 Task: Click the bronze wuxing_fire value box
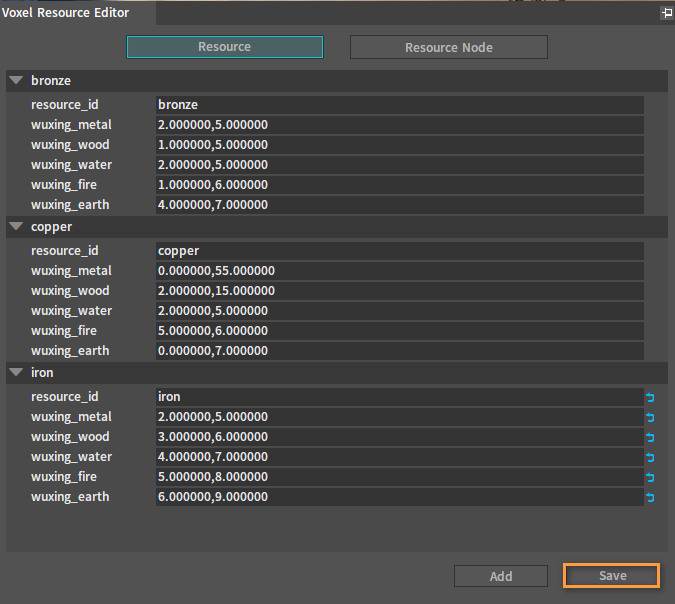(399, 185)
